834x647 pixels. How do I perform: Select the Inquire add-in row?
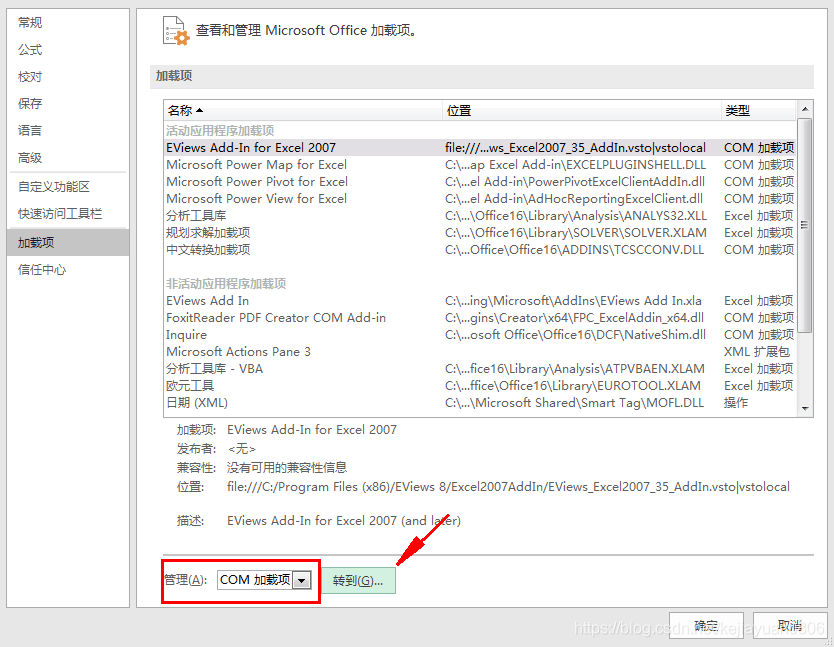point(480,335)
